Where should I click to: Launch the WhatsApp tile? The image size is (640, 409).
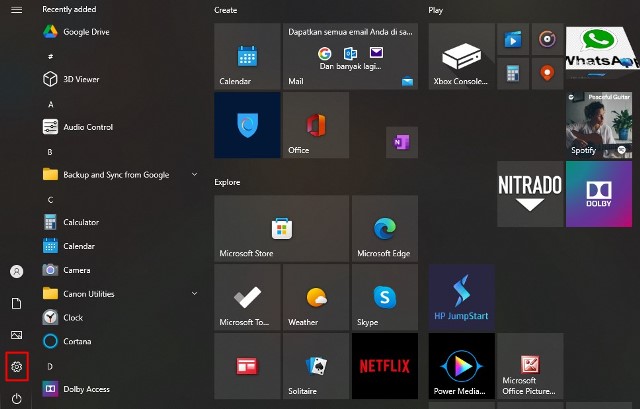coord(600,52)
